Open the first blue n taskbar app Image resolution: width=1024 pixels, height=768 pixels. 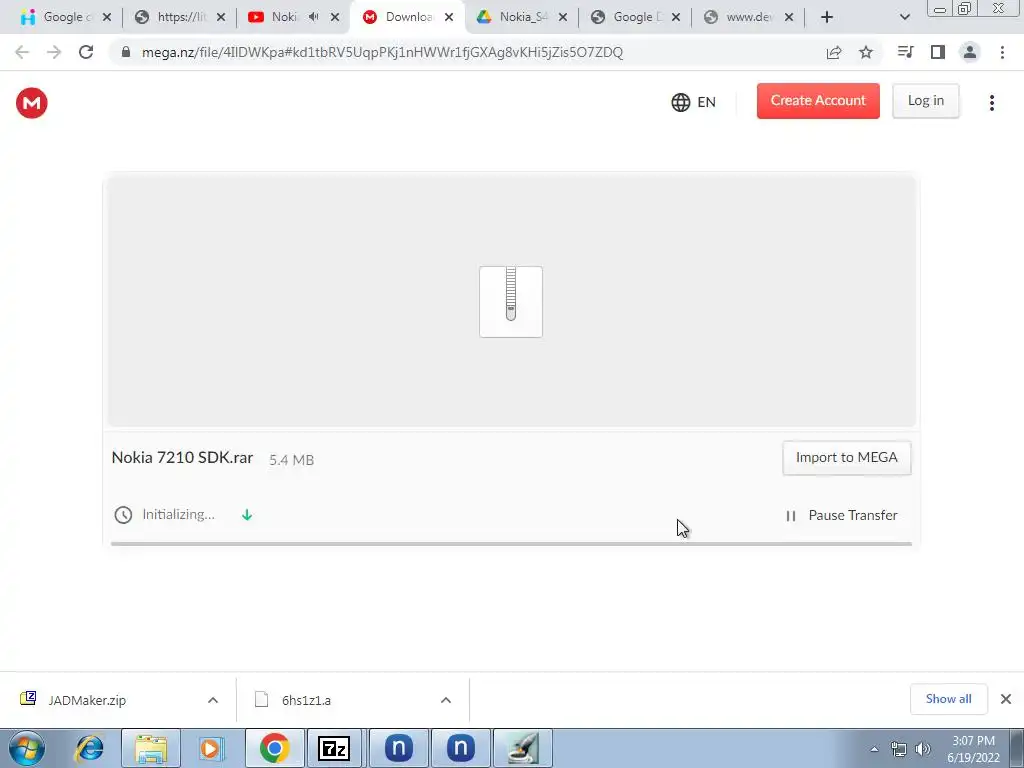click(398, 748)
